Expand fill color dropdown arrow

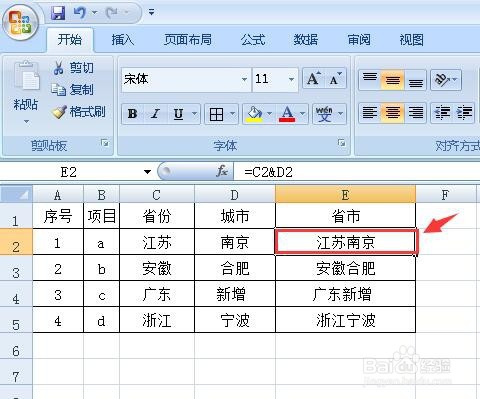tap(269, 114)
